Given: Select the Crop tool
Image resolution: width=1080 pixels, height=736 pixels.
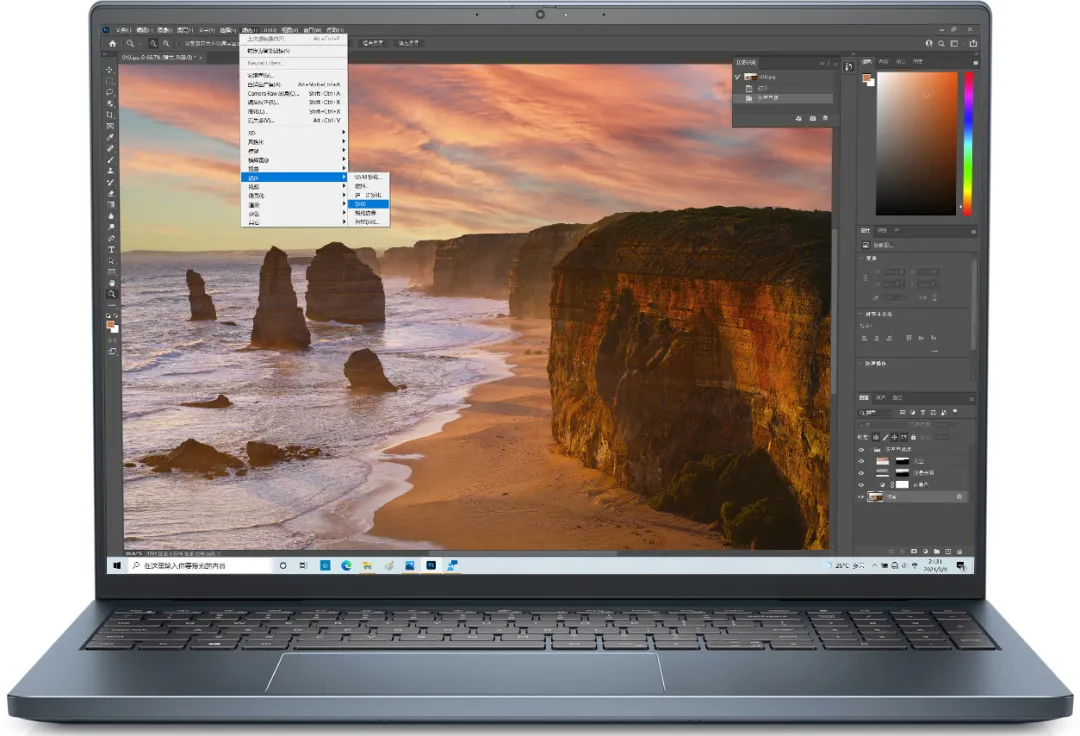Looking at the screenshot, I should [x=110, y=114].
